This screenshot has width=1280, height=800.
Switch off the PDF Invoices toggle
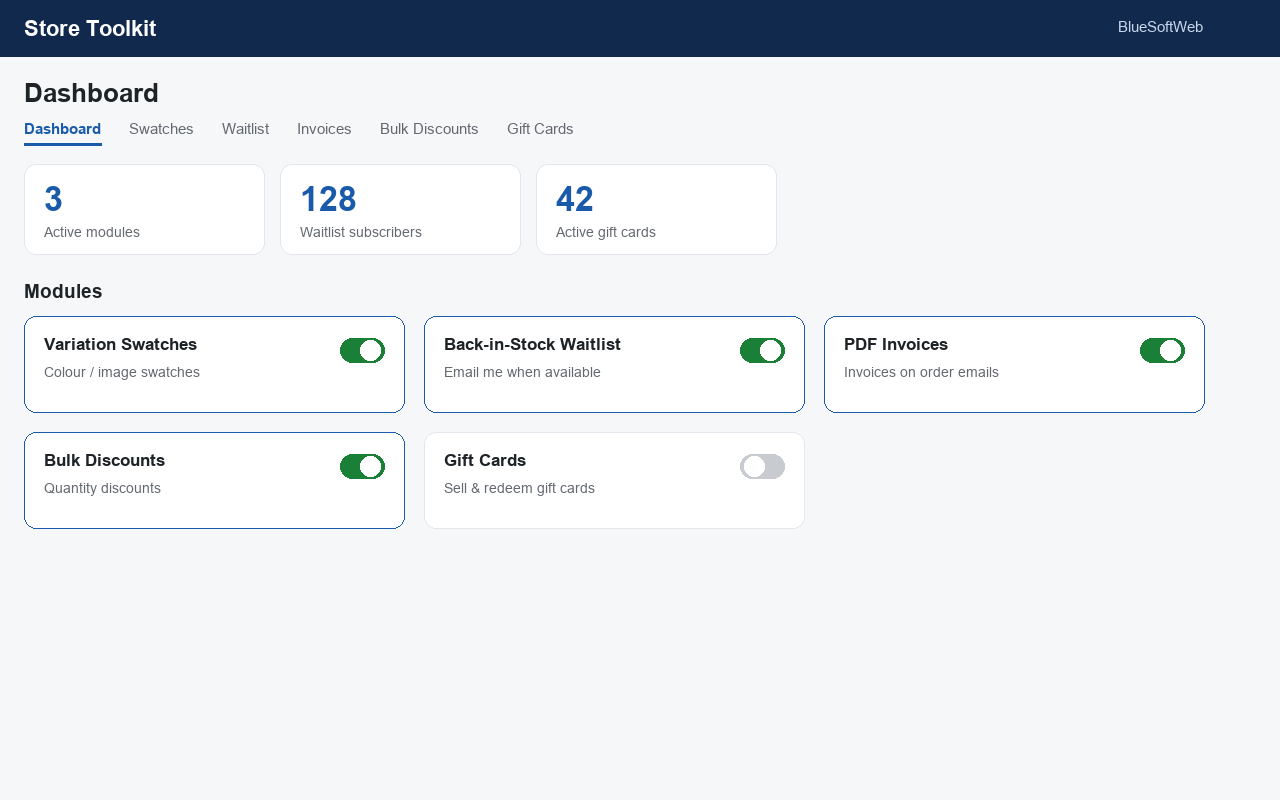(1162, 350)
